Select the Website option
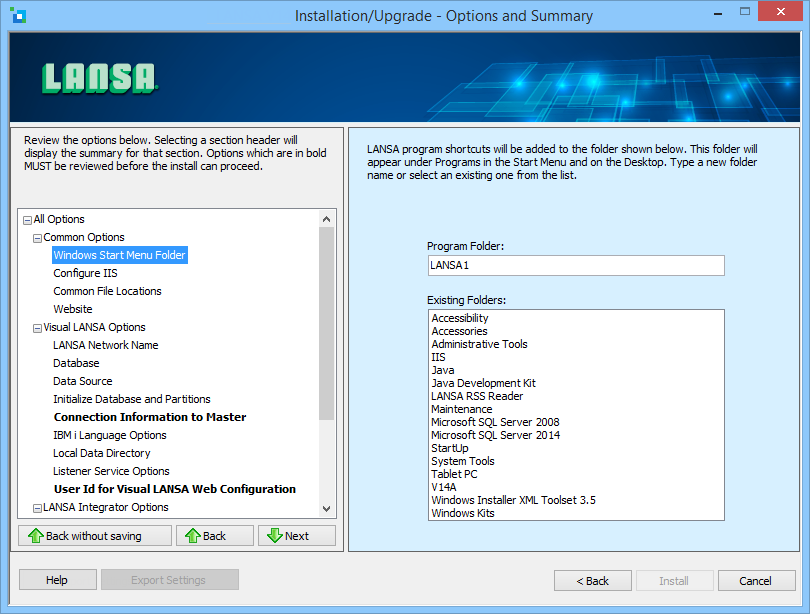810x614 pixels. (x=73, y=309)
